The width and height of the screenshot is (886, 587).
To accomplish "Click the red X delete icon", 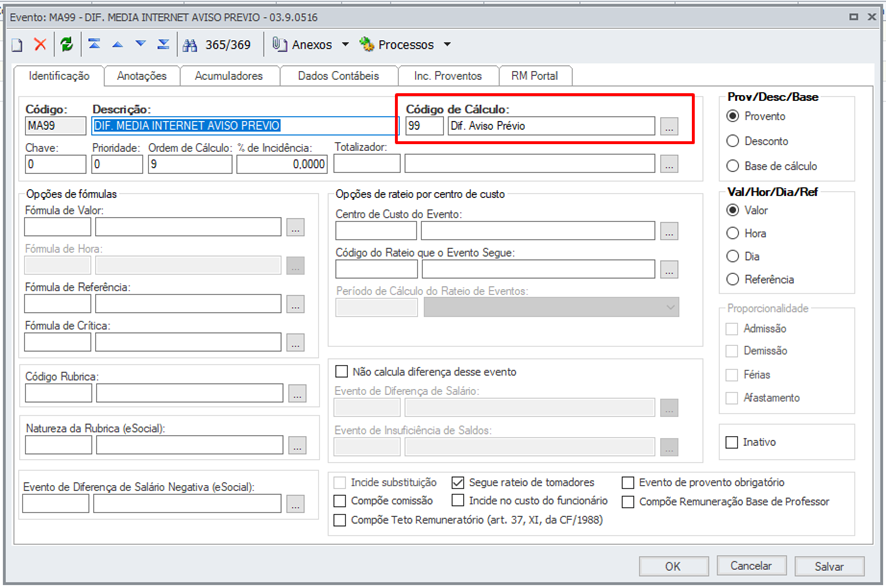I will tap(40, 44).
